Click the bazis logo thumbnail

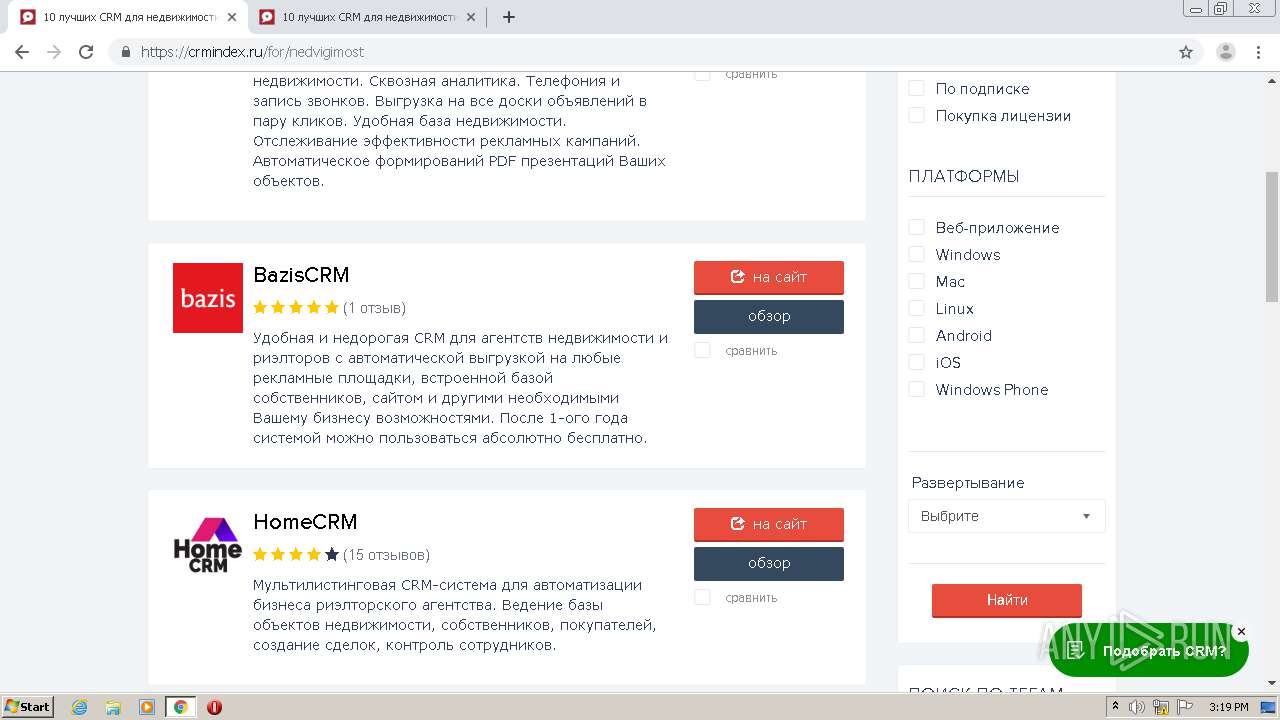(208, 298)
